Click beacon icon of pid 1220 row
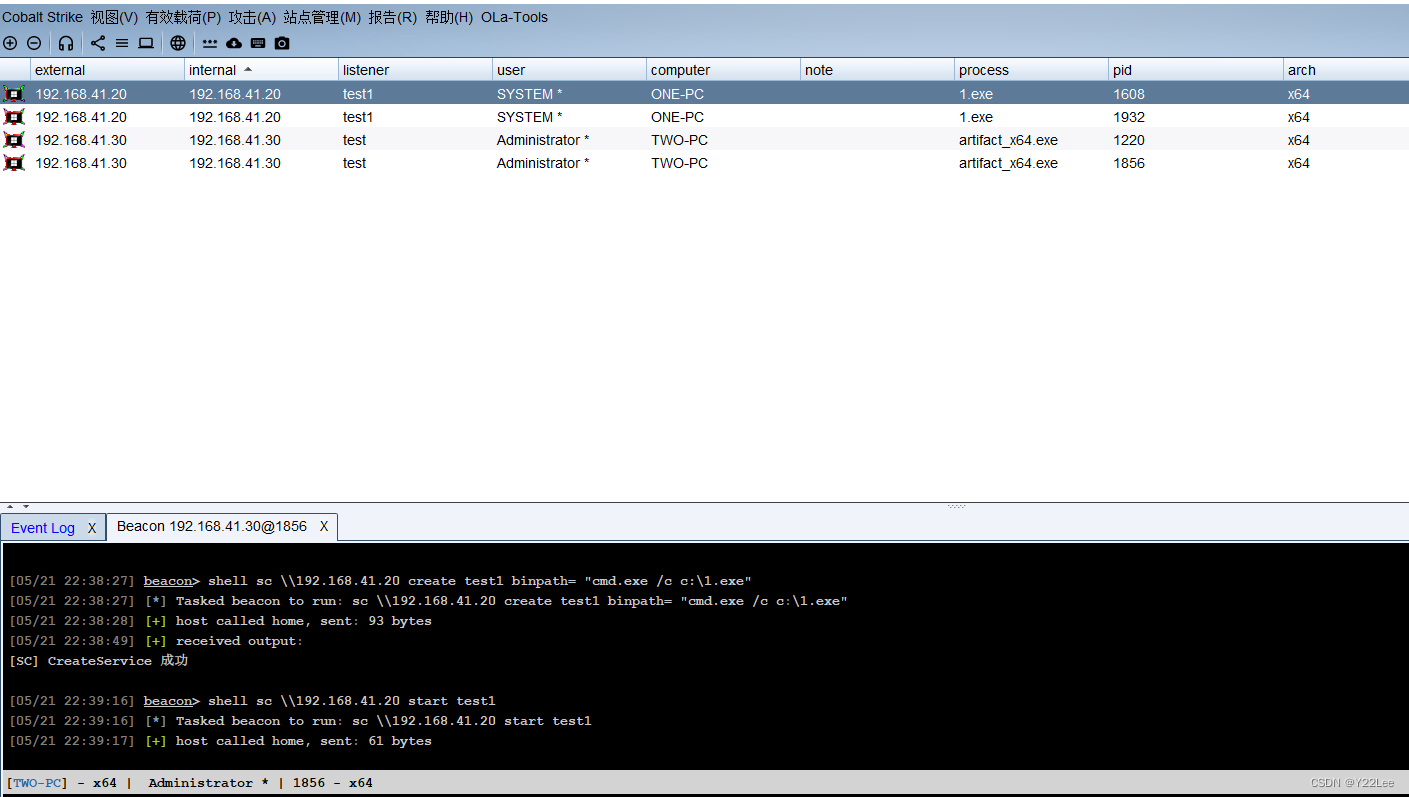 [14, 140]
